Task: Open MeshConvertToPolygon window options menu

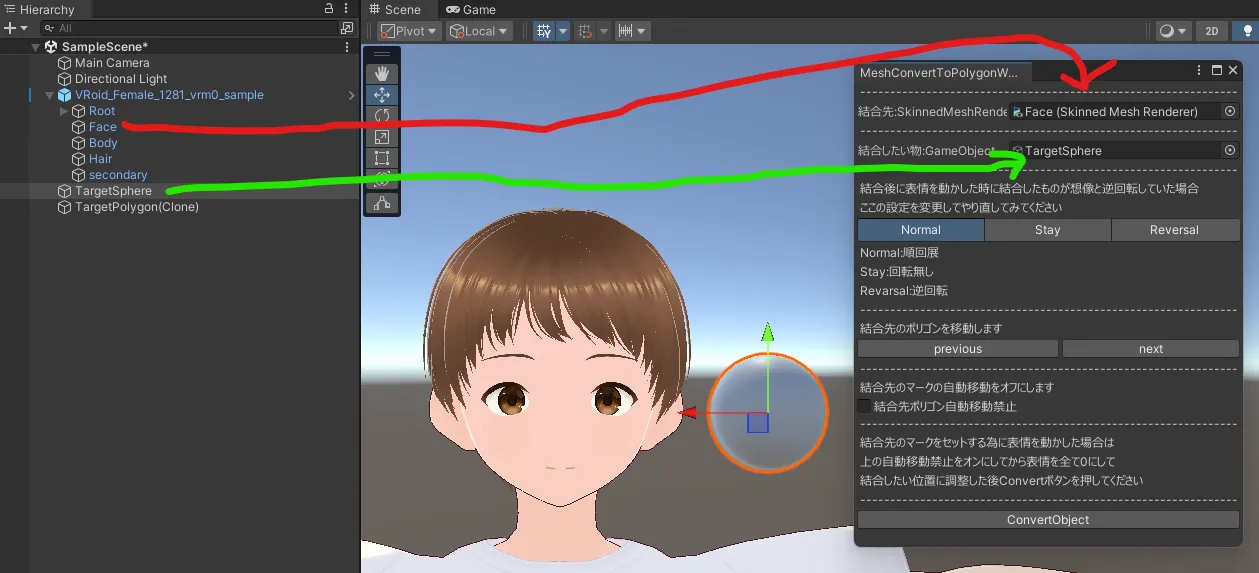Action: coord(1199,71)
